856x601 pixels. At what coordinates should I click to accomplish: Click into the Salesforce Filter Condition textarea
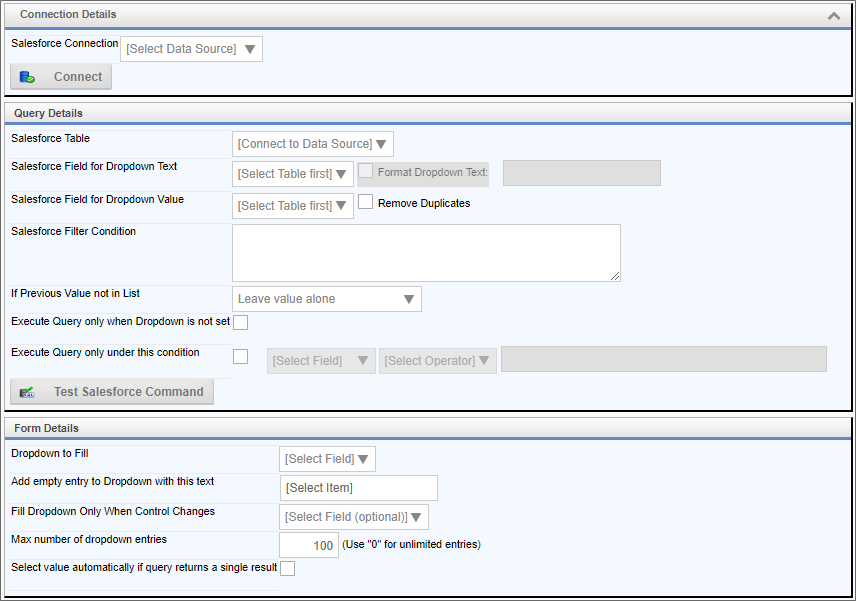point(426,253)
